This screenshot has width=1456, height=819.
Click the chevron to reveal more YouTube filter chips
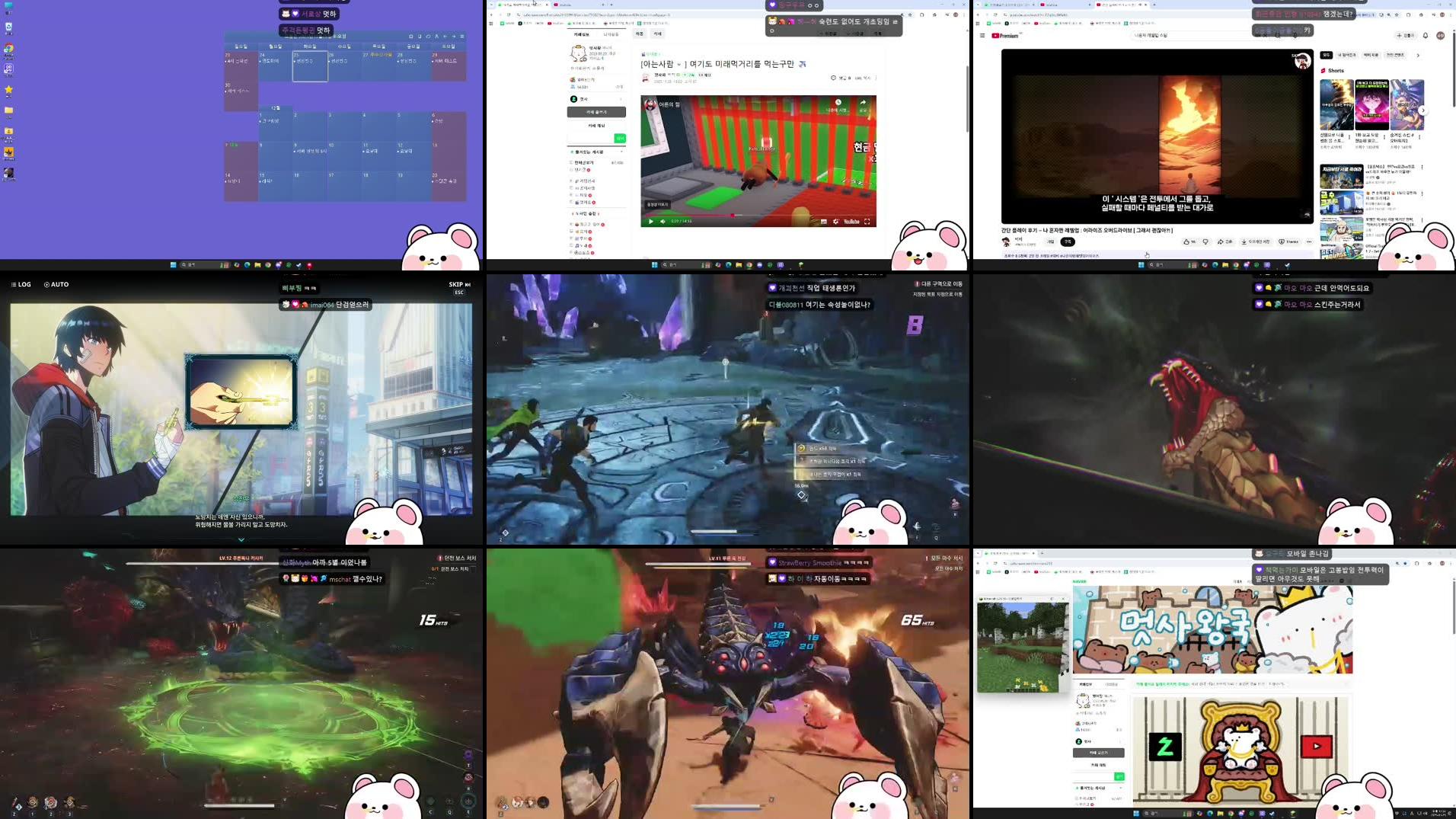(x=1418, y=55)
